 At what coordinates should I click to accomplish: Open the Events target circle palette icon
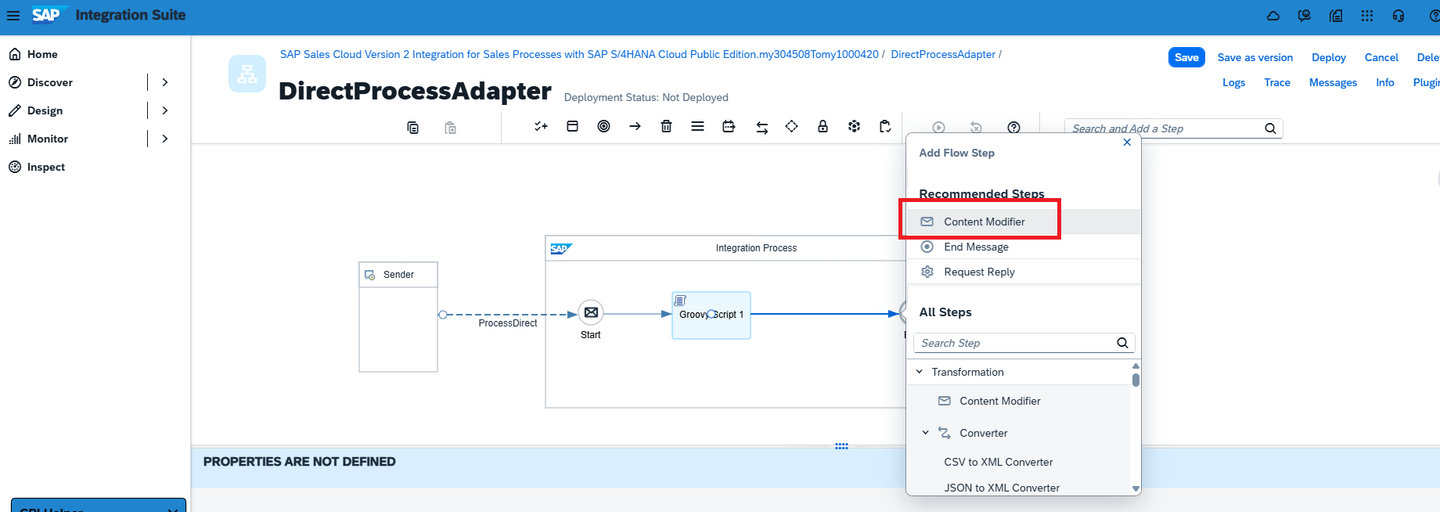click(x=604, y=127)
